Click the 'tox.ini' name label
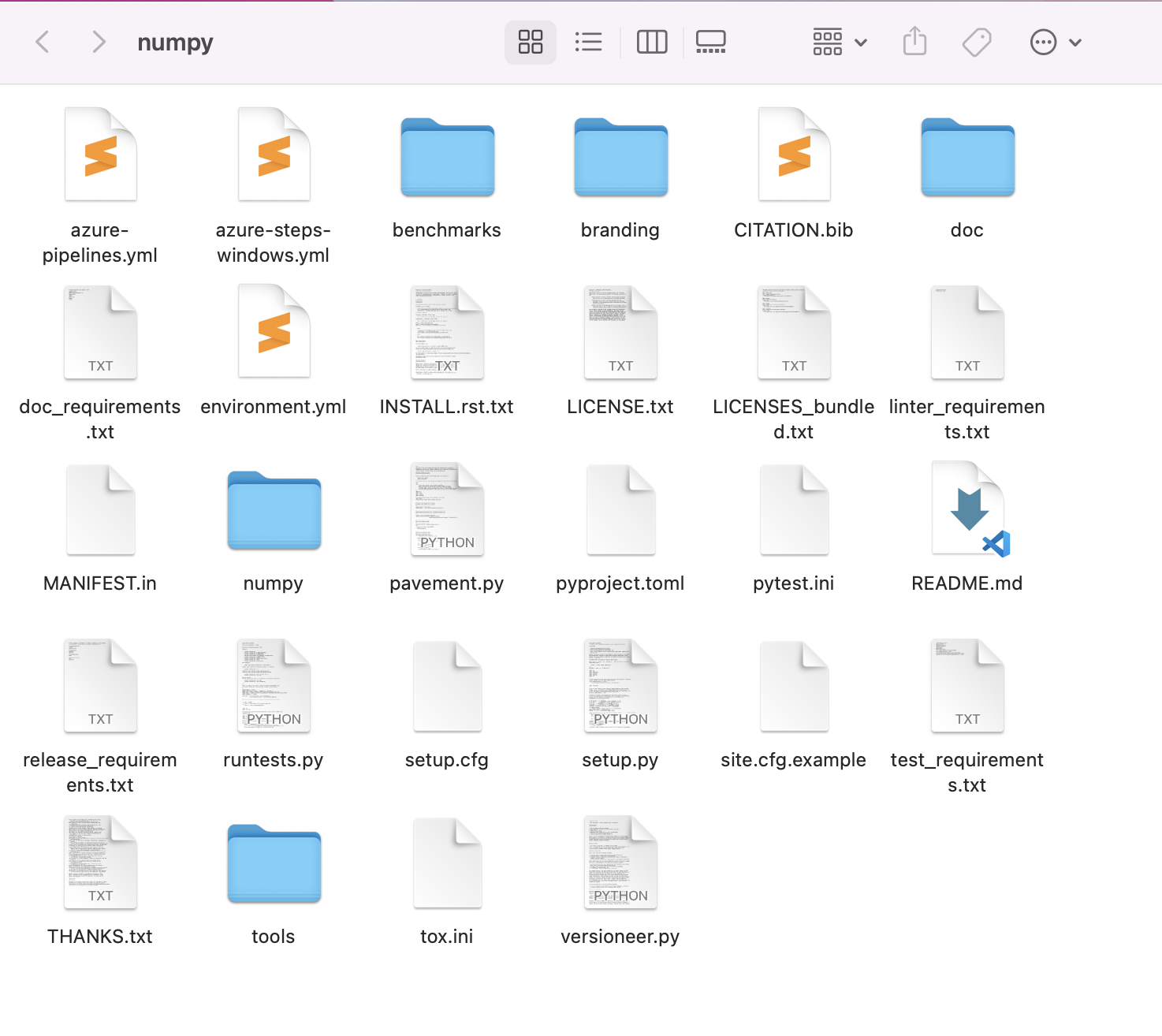 pos(447,937)
